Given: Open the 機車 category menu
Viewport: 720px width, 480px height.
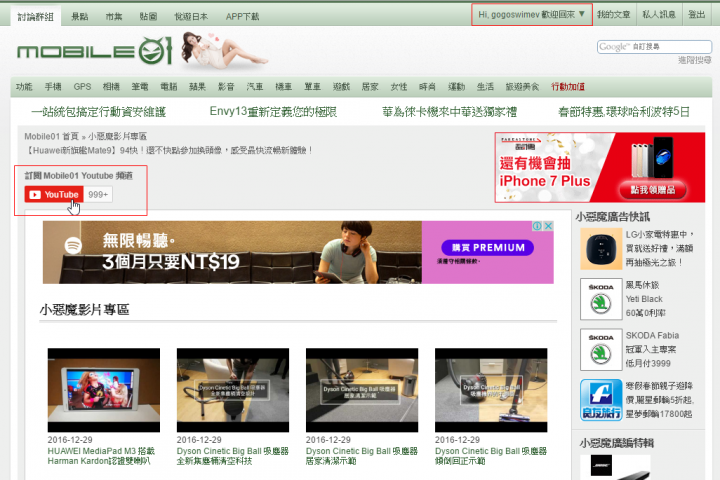Looking at the screenshot, I should coord(283,87).
